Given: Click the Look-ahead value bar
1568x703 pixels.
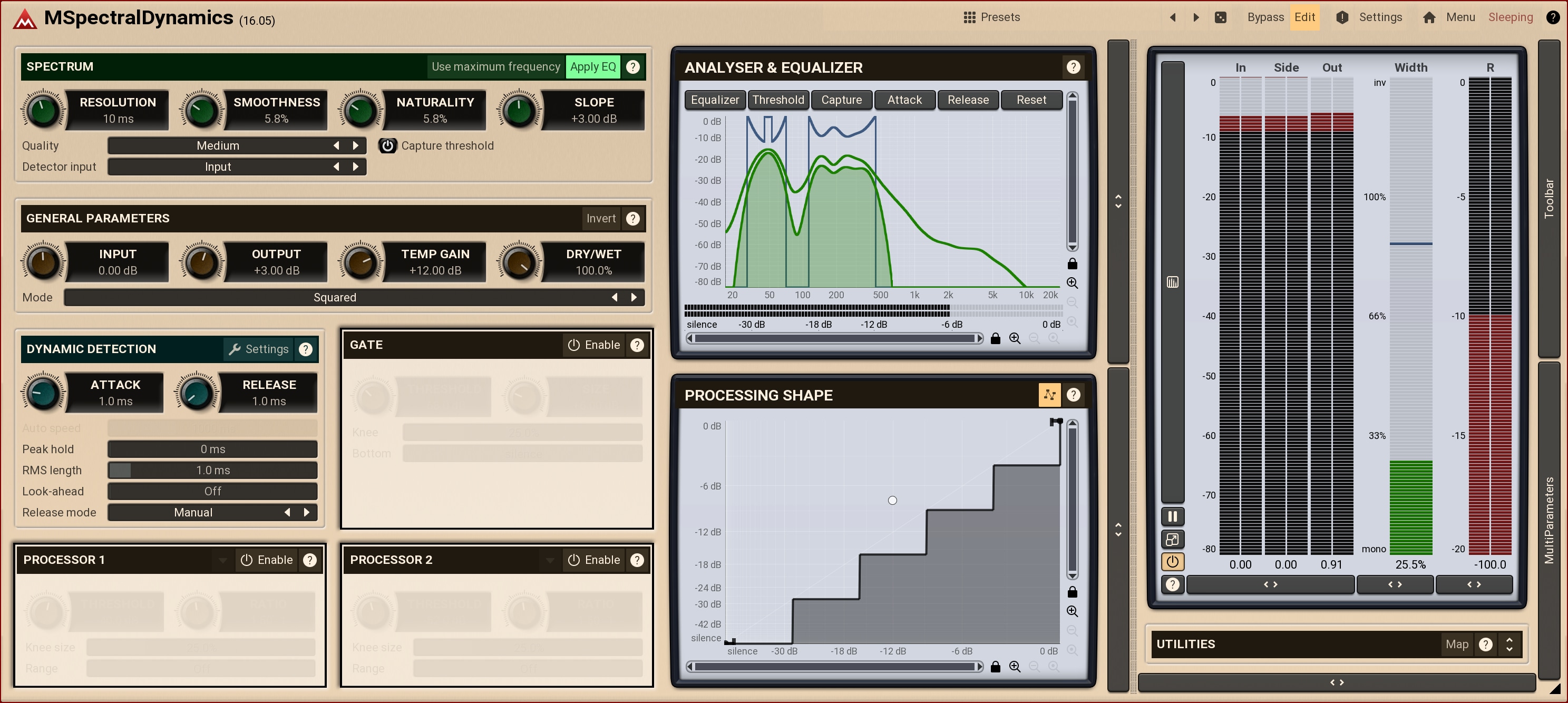Looking at the screenshot, I should pos(212,491).
